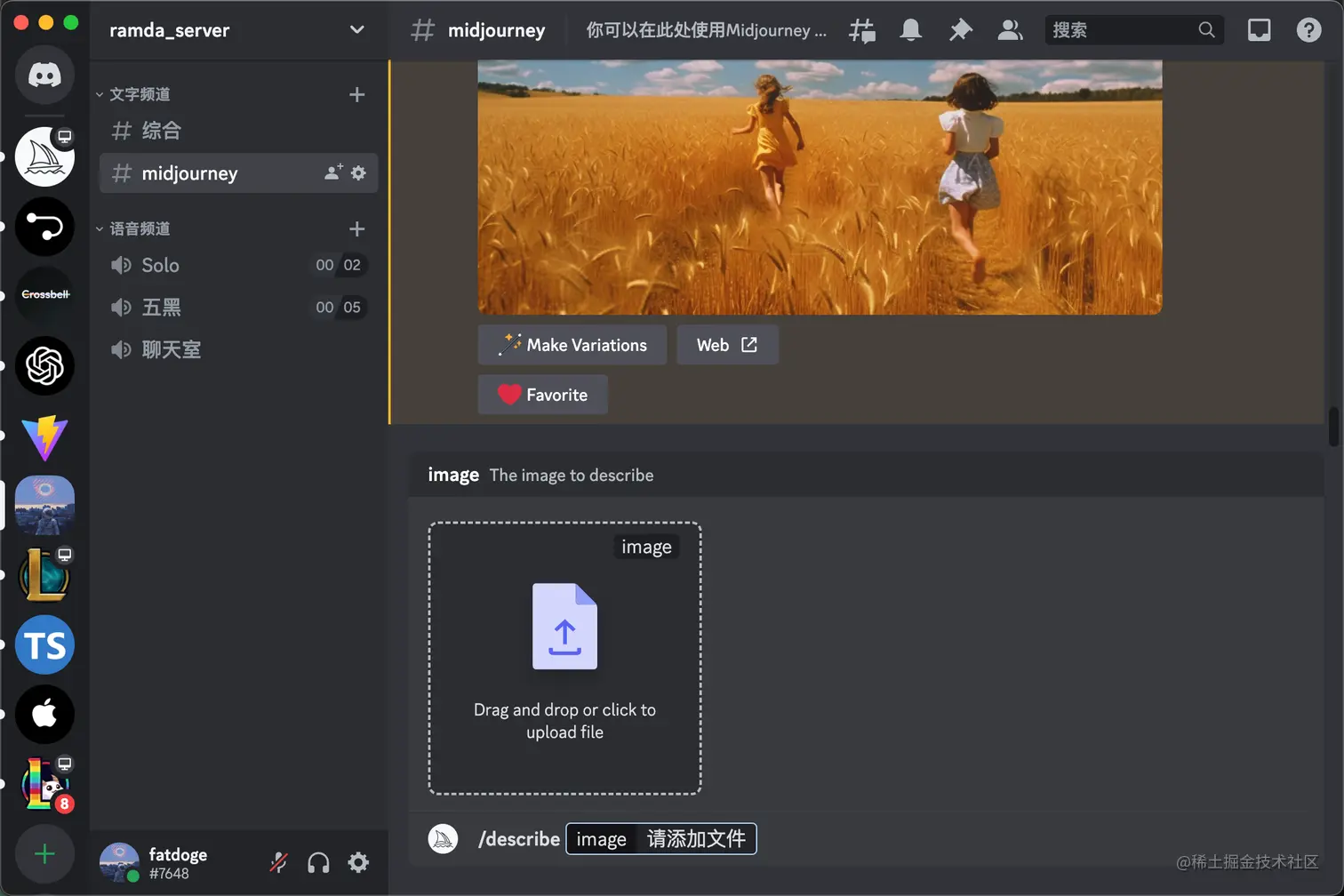
Task: Select the midjourney text channel
Action: click(238, 172)
